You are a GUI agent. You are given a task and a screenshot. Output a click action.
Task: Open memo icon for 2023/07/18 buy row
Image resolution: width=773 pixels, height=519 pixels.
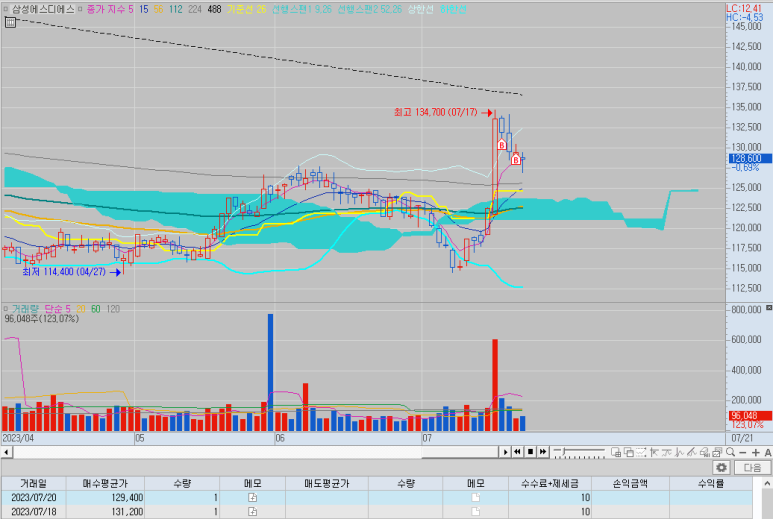[252, 512]
